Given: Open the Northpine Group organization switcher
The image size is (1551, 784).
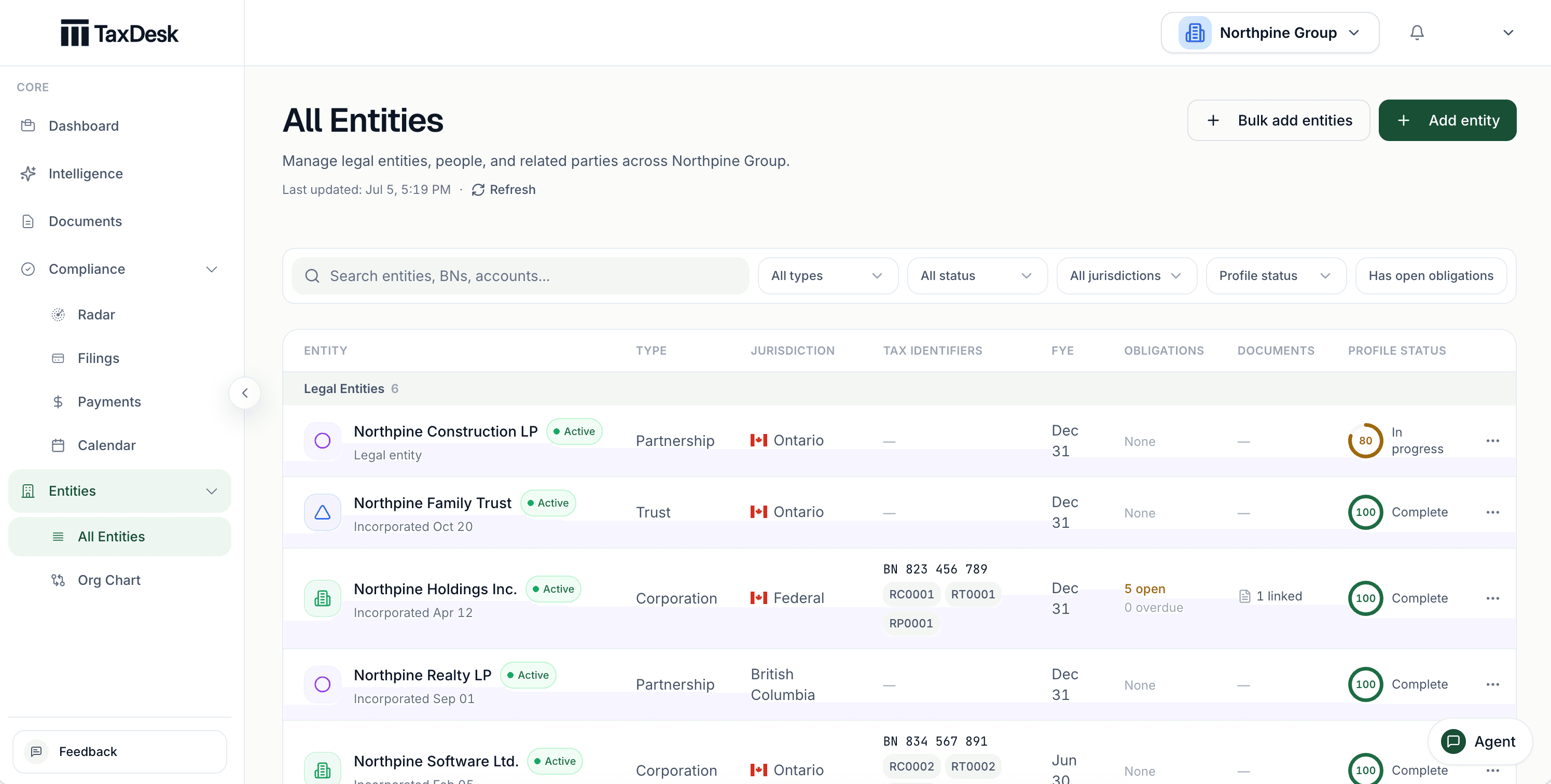Looking at the screenshot, I should (x=1270, y=33).
